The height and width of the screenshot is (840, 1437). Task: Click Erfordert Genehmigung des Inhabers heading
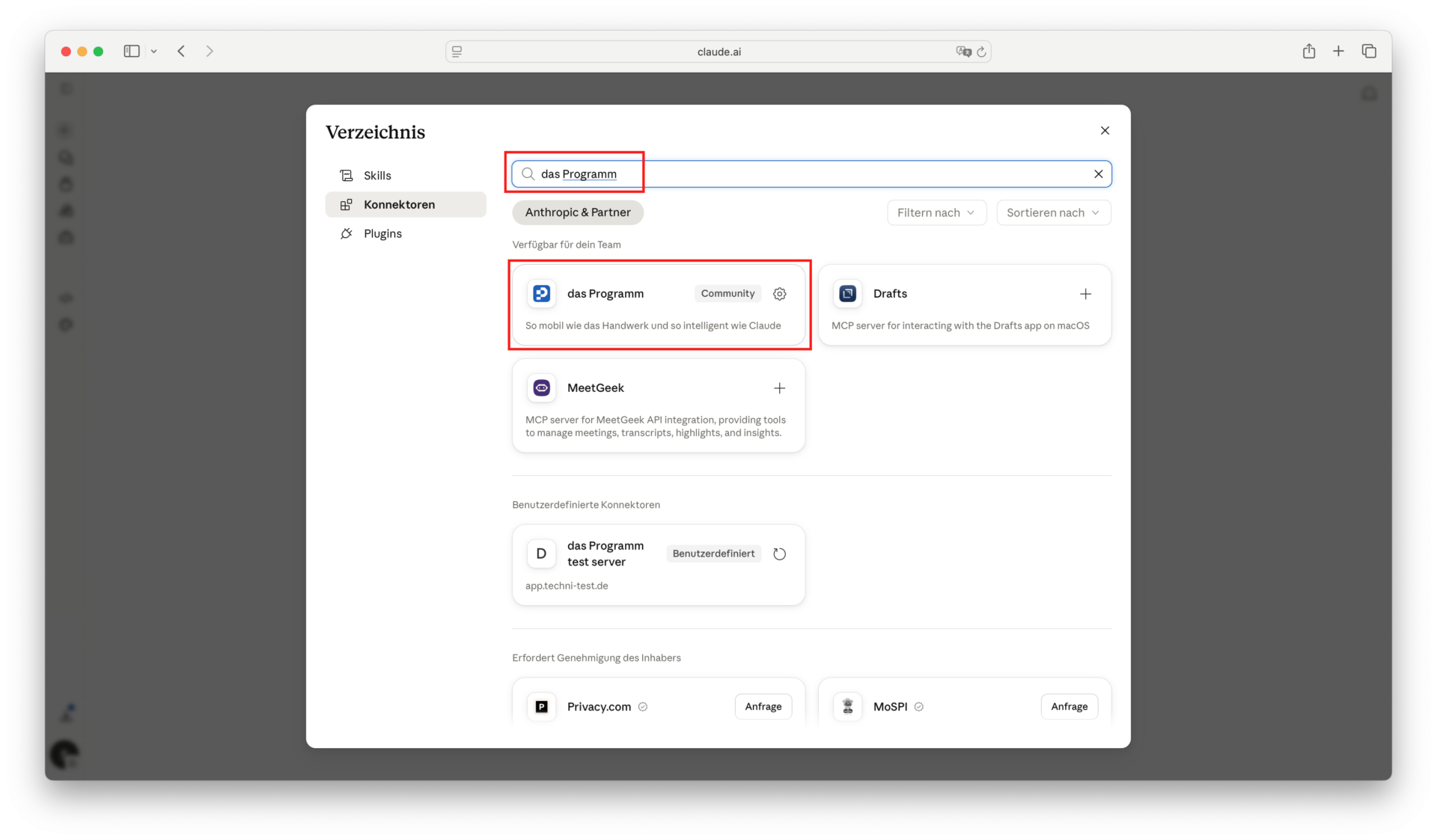(x=597, y=658)
